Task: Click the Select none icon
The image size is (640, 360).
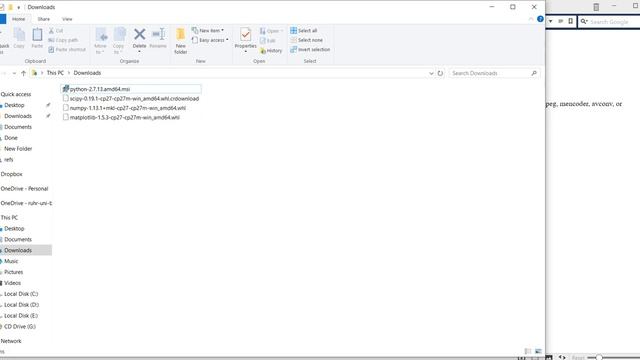Action: pos(293,40)
